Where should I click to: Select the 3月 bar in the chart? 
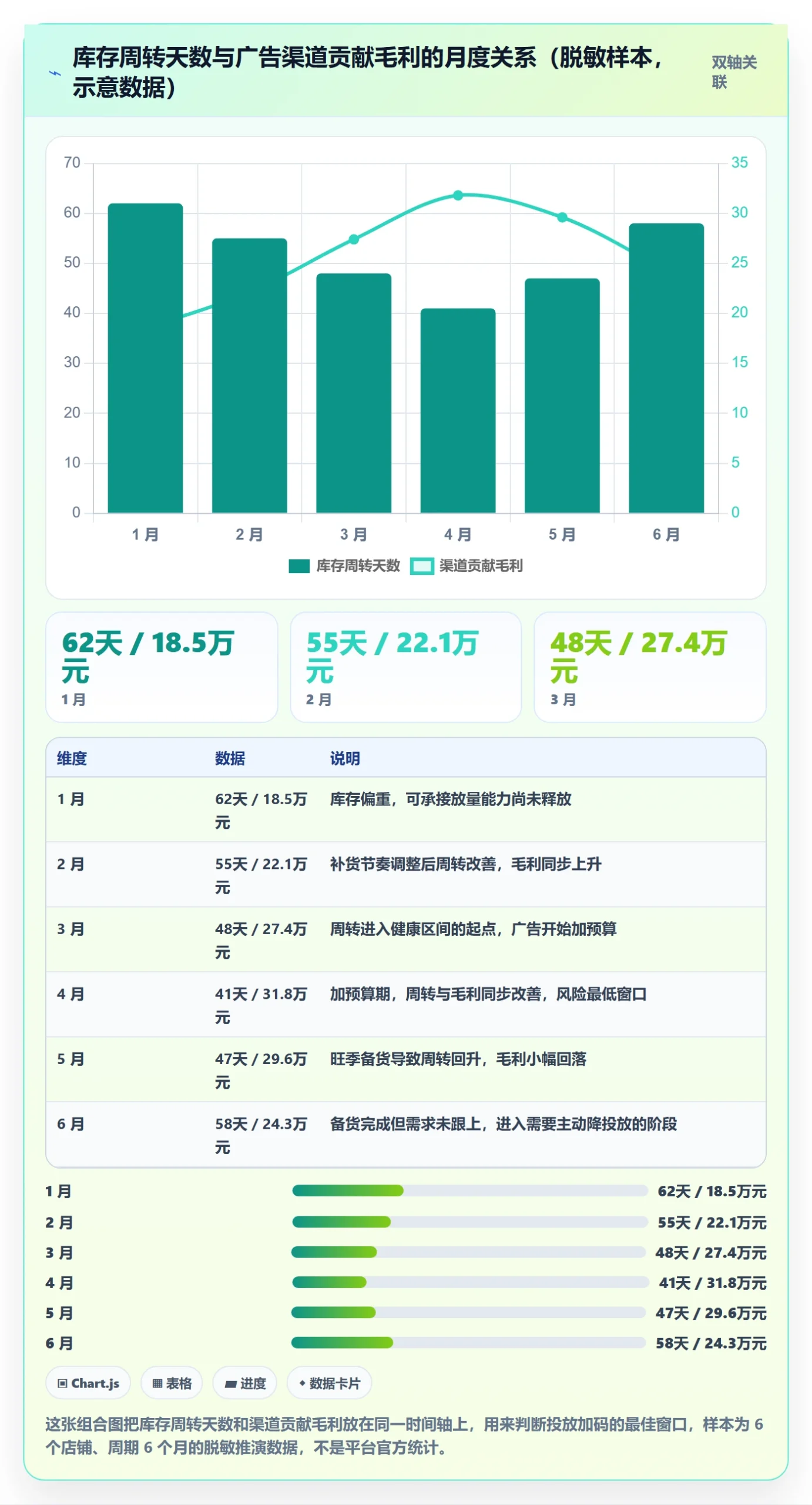pos(354,393)
